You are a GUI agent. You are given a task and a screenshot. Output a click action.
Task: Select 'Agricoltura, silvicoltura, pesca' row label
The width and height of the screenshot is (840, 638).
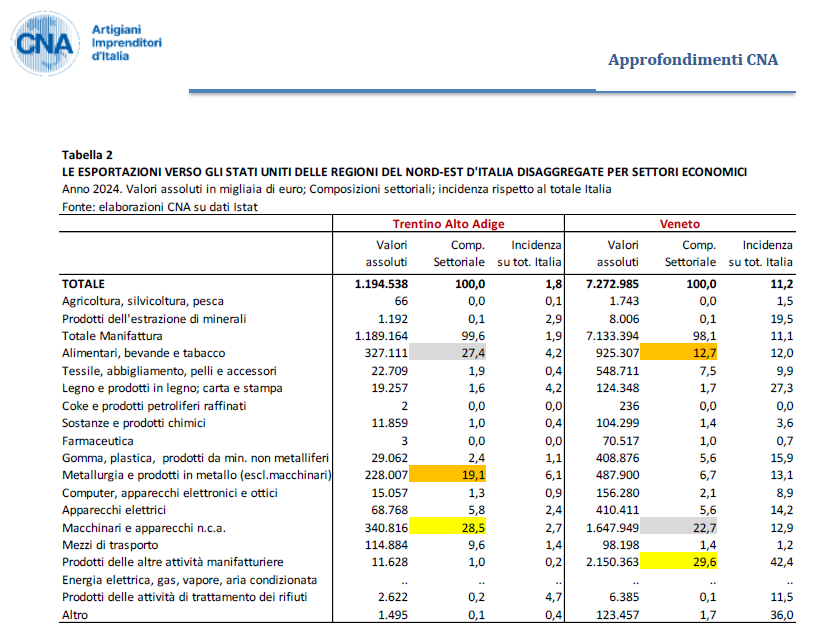coord(142,301)
